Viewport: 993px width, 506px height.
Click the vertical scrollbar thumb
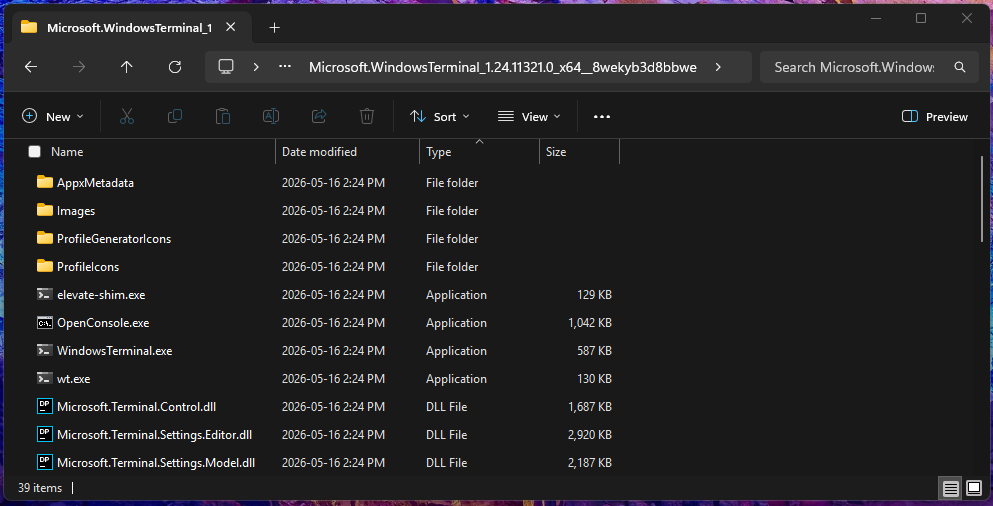point(982,198)
